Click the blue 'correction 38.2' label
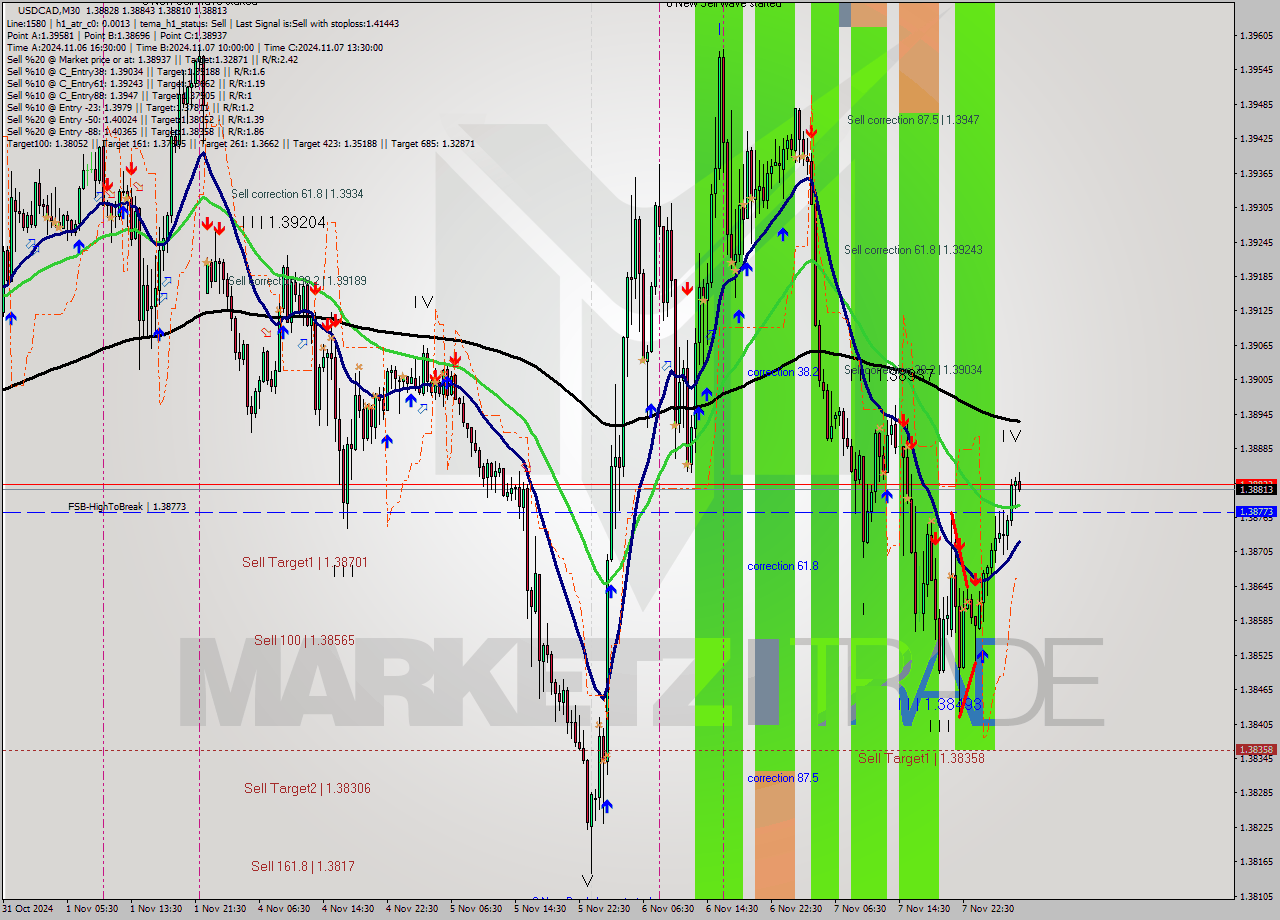 [x=783, y=372]
